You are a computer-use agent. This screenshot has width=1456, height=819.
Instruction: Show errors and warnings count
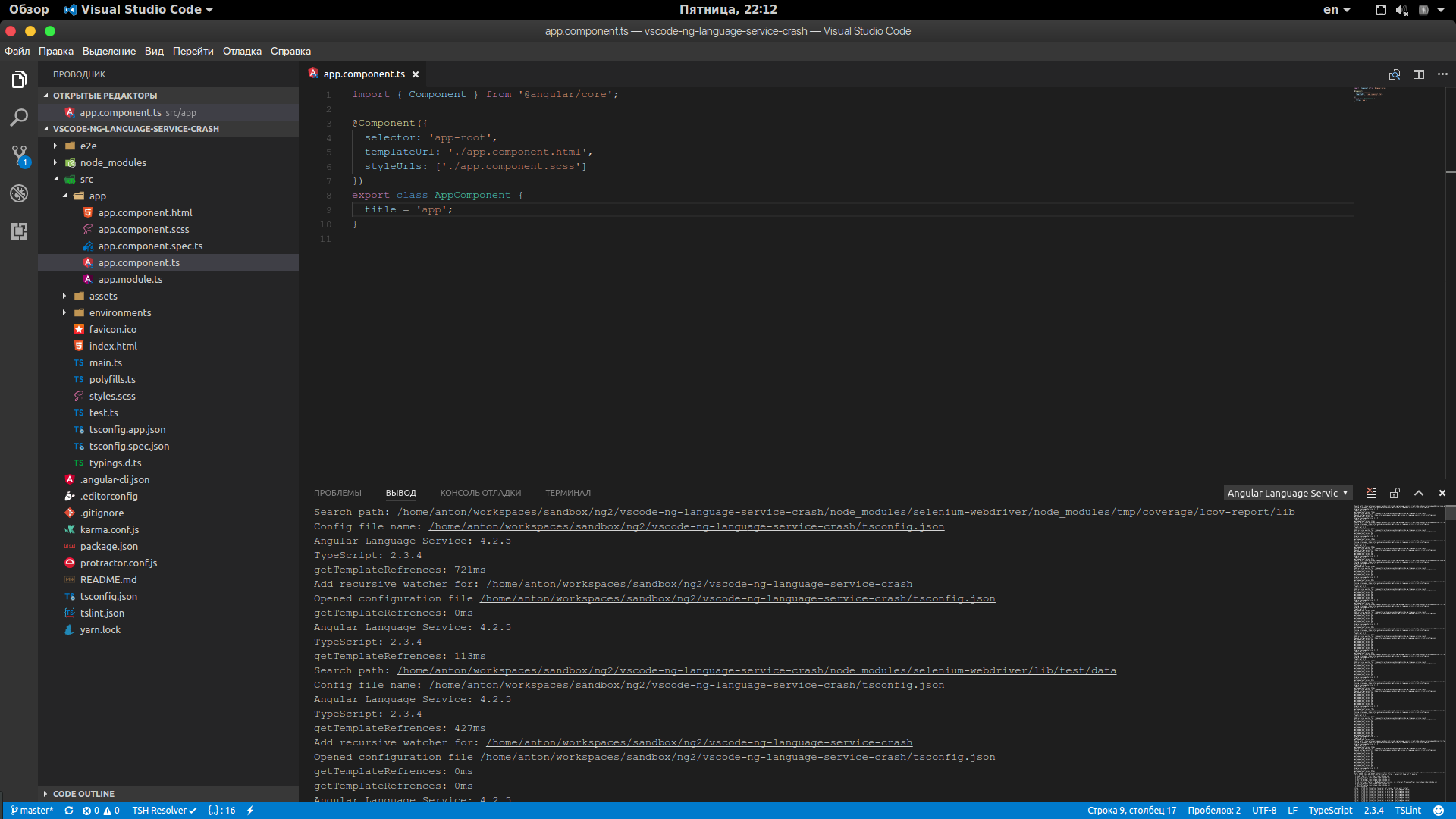point(101,811)
